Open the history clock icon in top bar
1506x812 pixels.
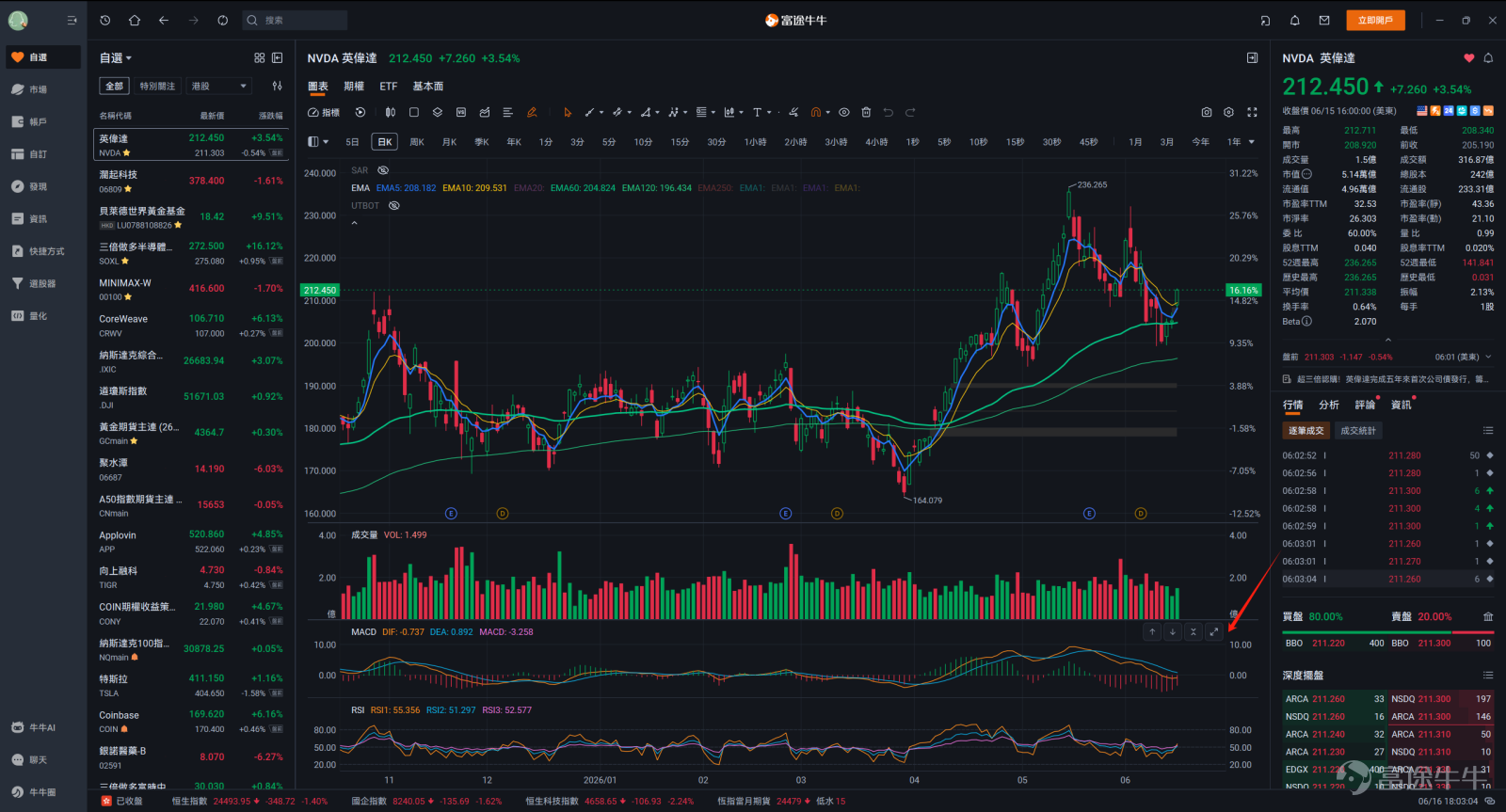105,20
